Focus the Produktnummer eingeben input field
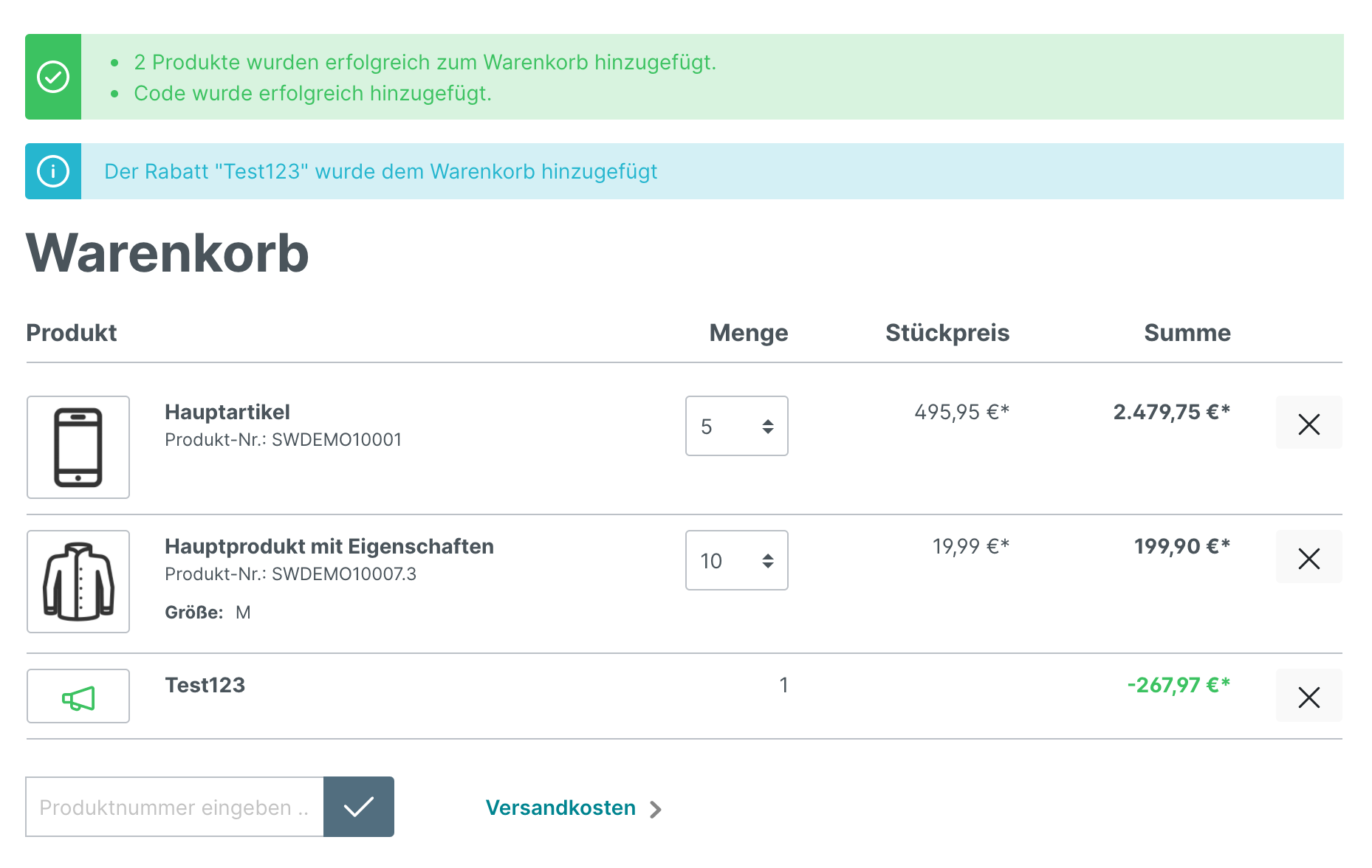 175,807
